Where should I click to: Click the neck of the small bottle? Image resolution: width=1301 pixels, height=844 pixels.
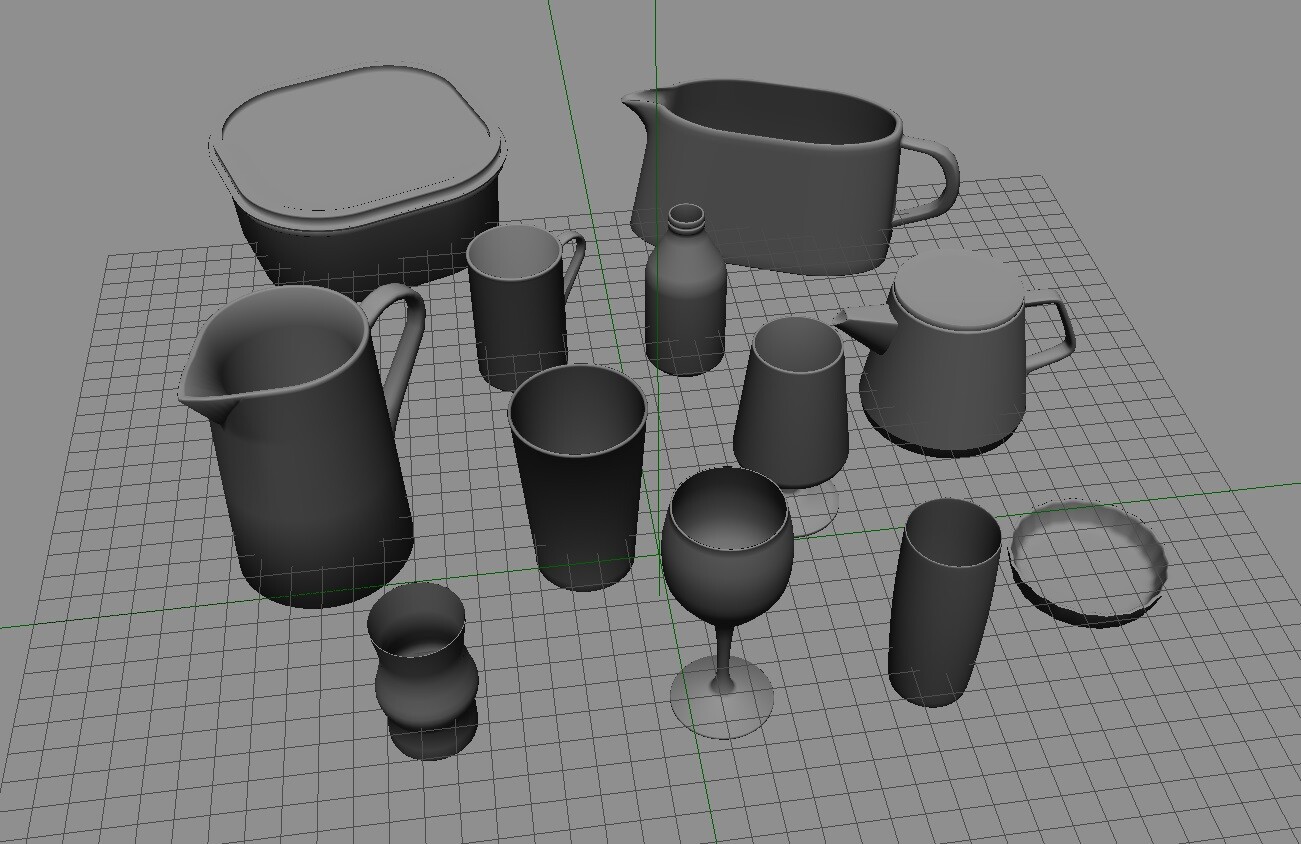[687, 225]
